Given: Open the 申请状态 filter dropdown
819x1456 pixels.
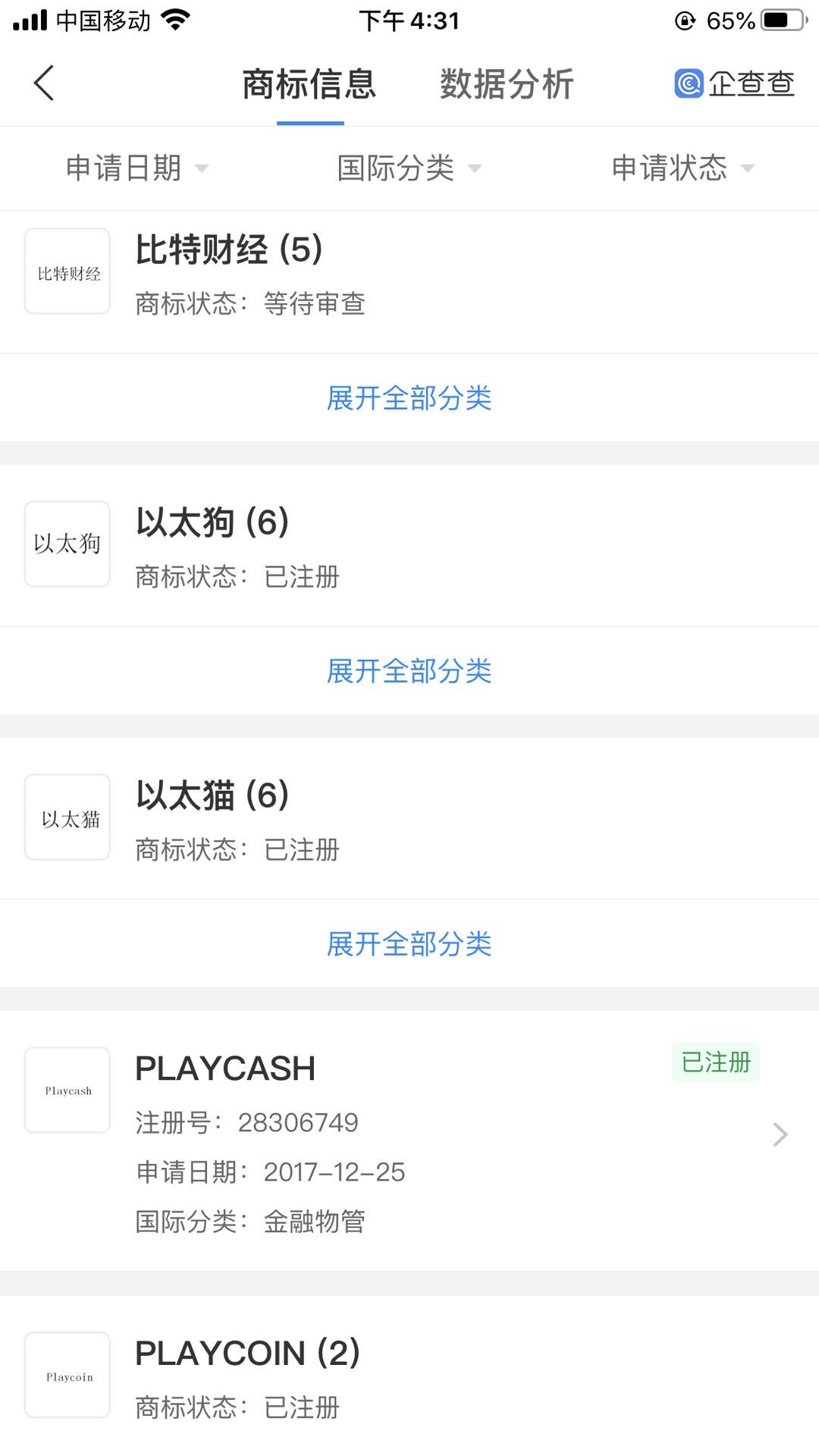Looking at the screenshot, I should (682, 168).
